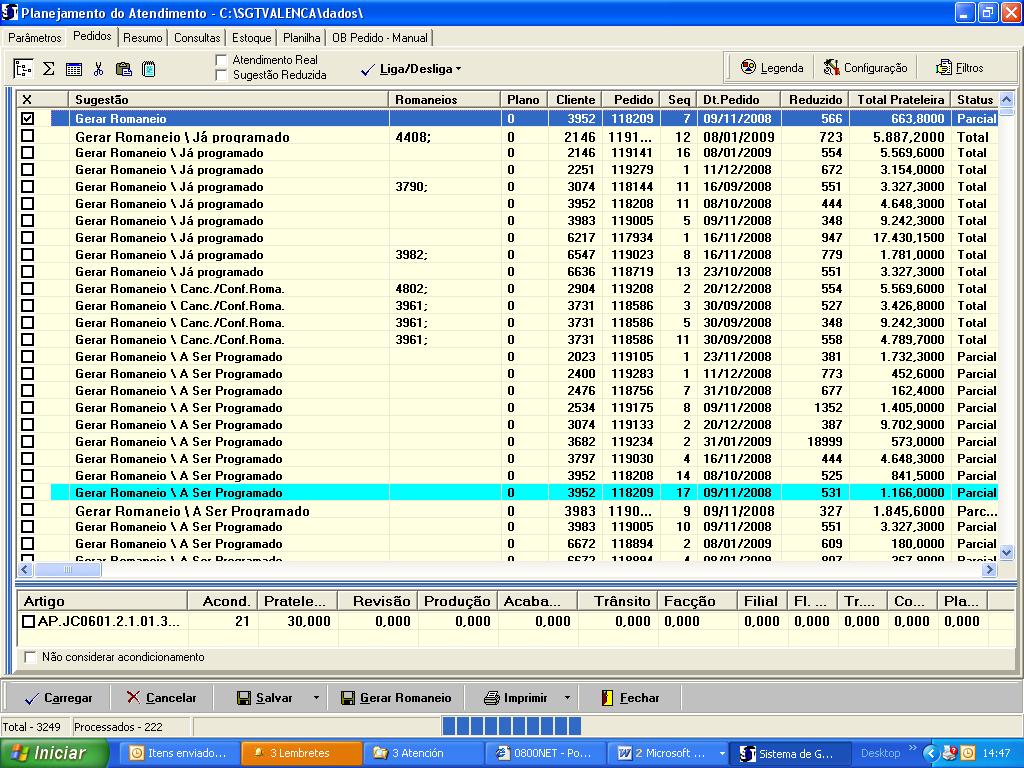This screenshot has height=768, width=1024.
Task: Click the table grid icon in toolbar
Action: [74, 69]
